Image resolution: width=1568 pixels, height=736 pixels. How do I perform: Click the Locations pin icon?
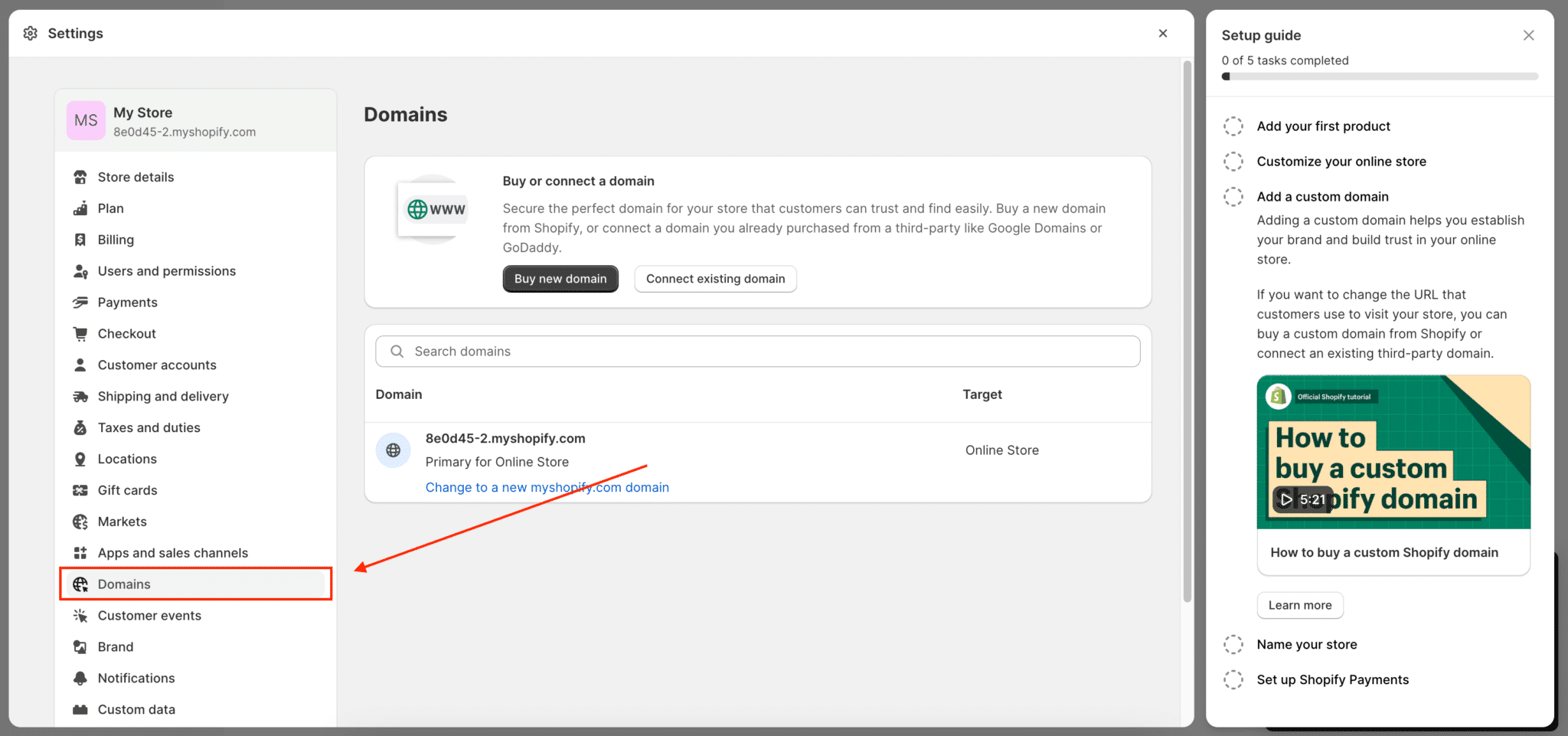[80, 460]
